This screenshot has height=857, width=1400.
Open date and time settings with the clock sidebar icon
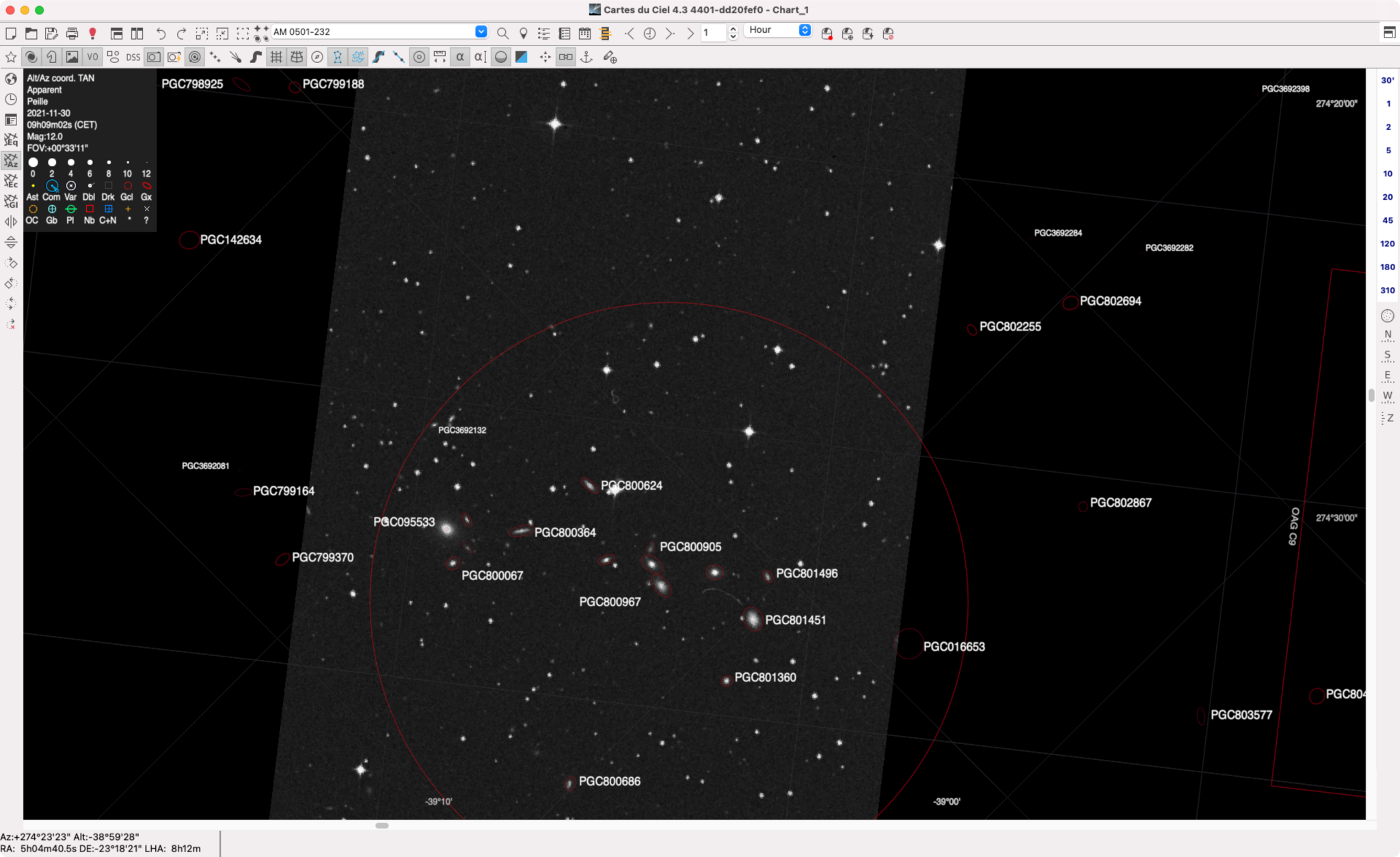coord(11,99)
